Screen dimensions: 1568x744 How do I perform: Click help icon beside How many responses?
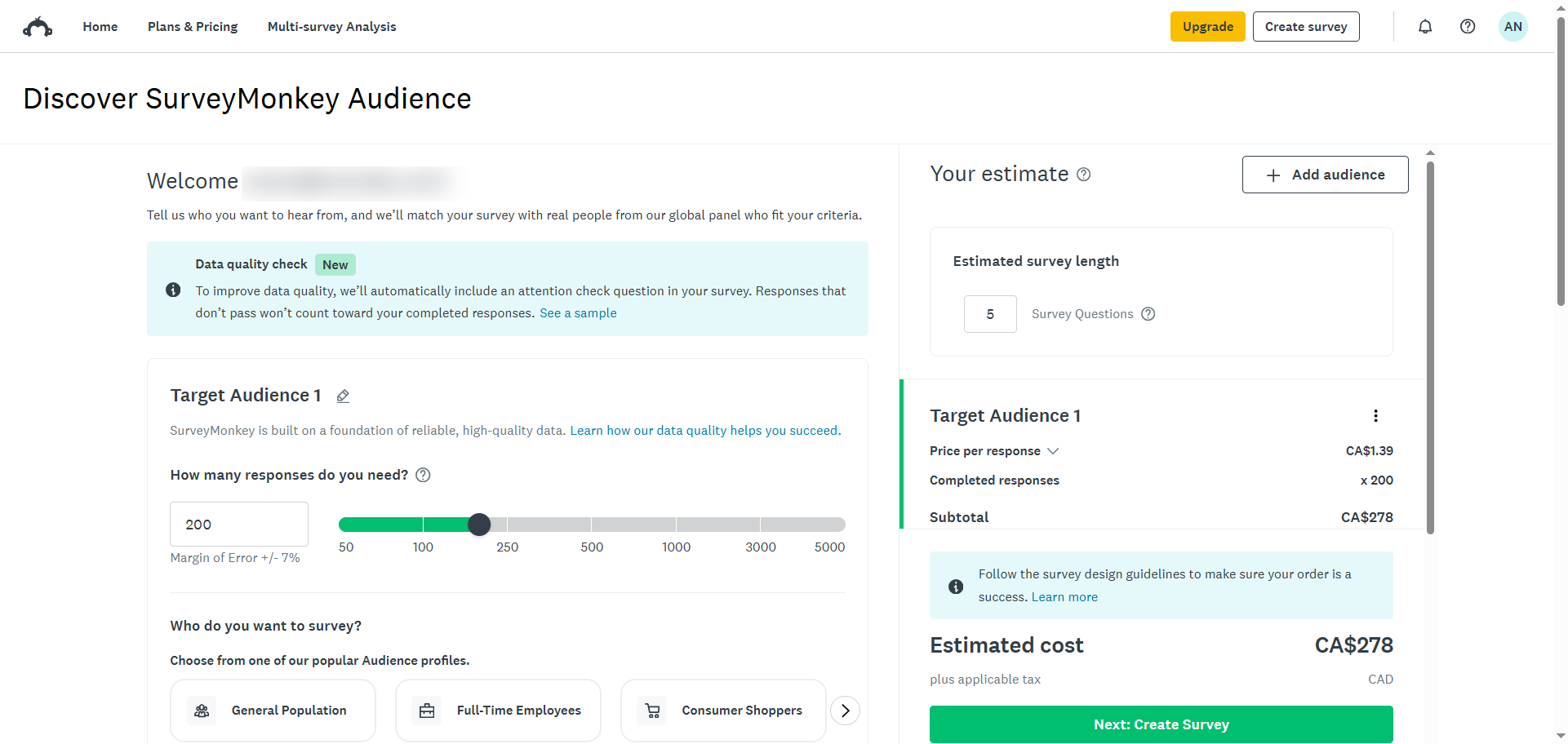click(x=423, y=476)
